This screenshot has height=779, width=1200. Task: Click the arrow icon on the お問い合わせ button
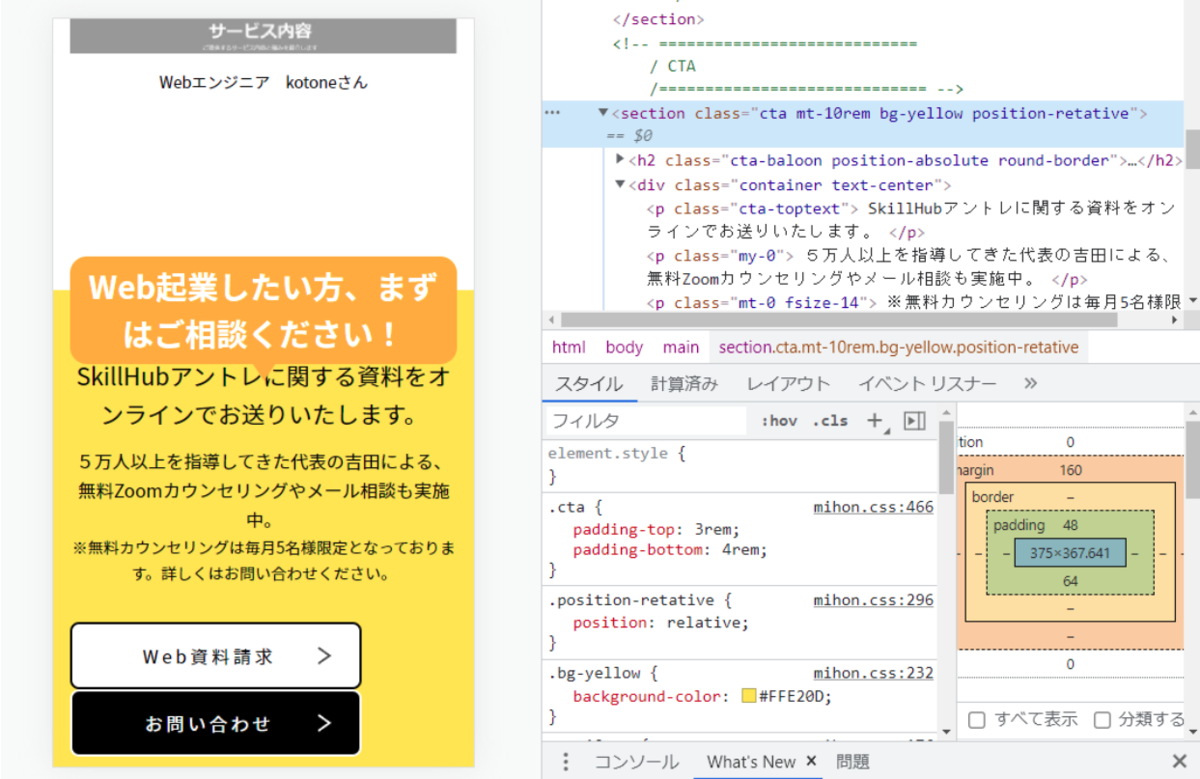pos(324,723)
